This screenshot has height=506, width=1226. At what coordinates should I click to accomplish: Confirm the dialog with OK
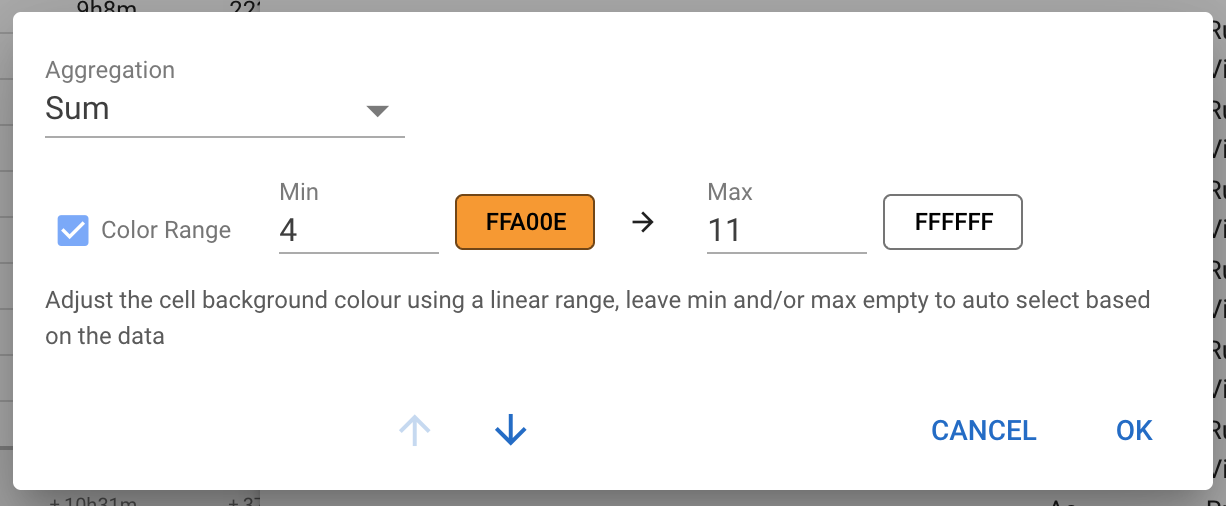(x=1134, y=431)
